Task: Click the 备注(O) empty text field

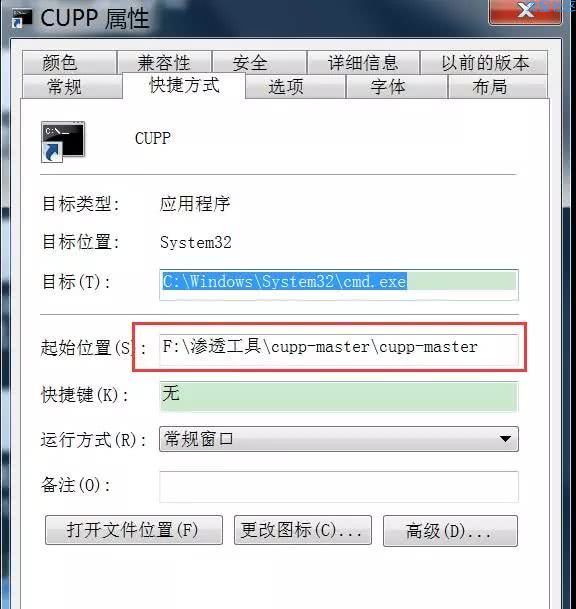Action: tap(339, 486)
